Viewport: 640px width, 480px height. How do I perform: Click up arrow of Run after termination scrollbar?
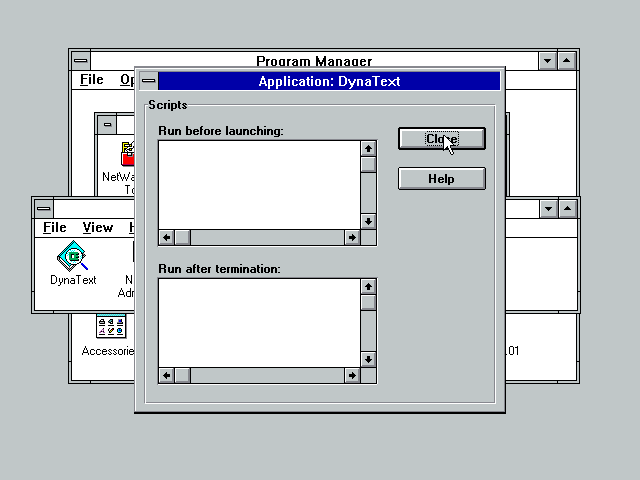tap(368, 287)
